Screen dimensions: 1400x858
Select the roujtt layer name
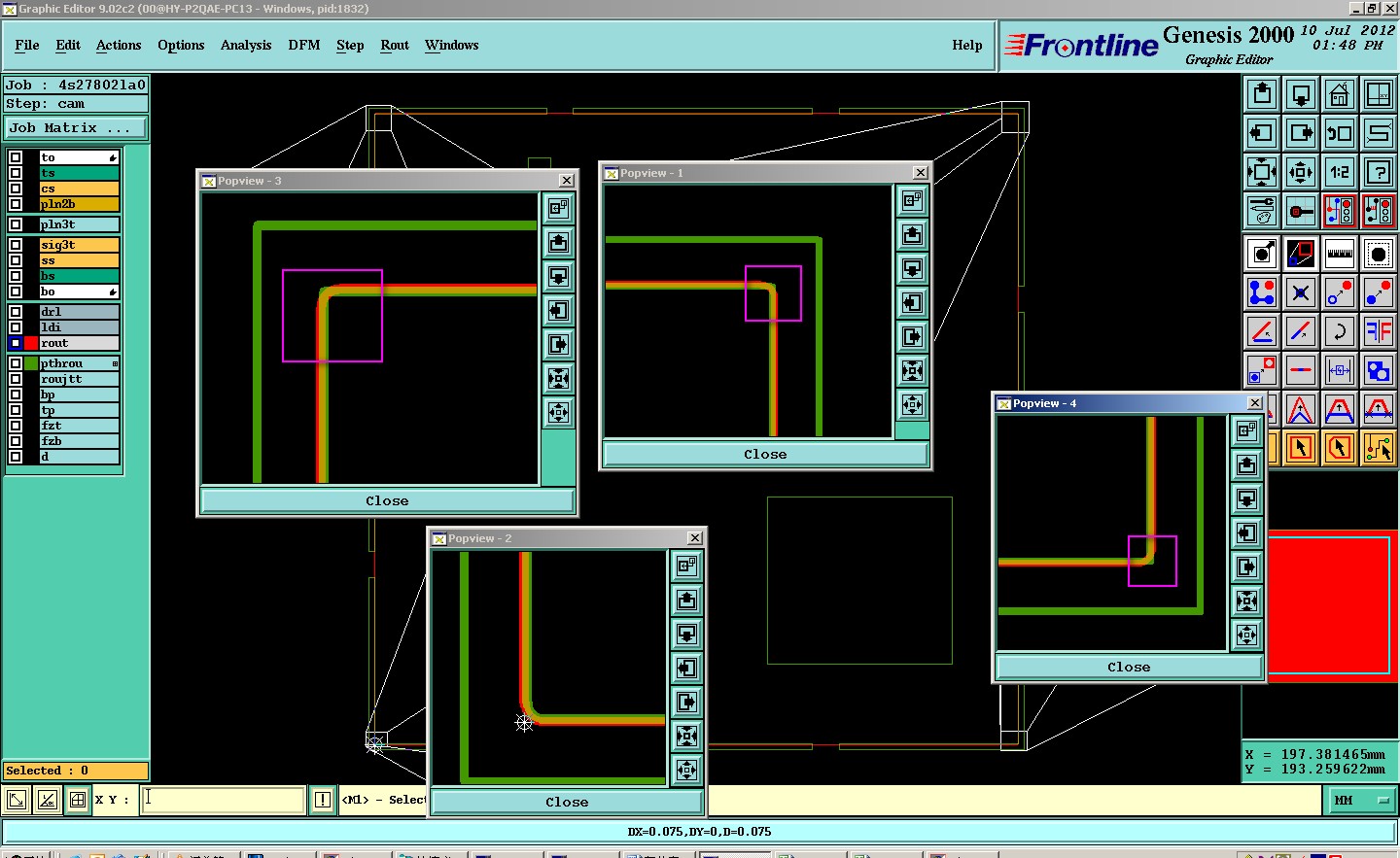coord(79,379)
